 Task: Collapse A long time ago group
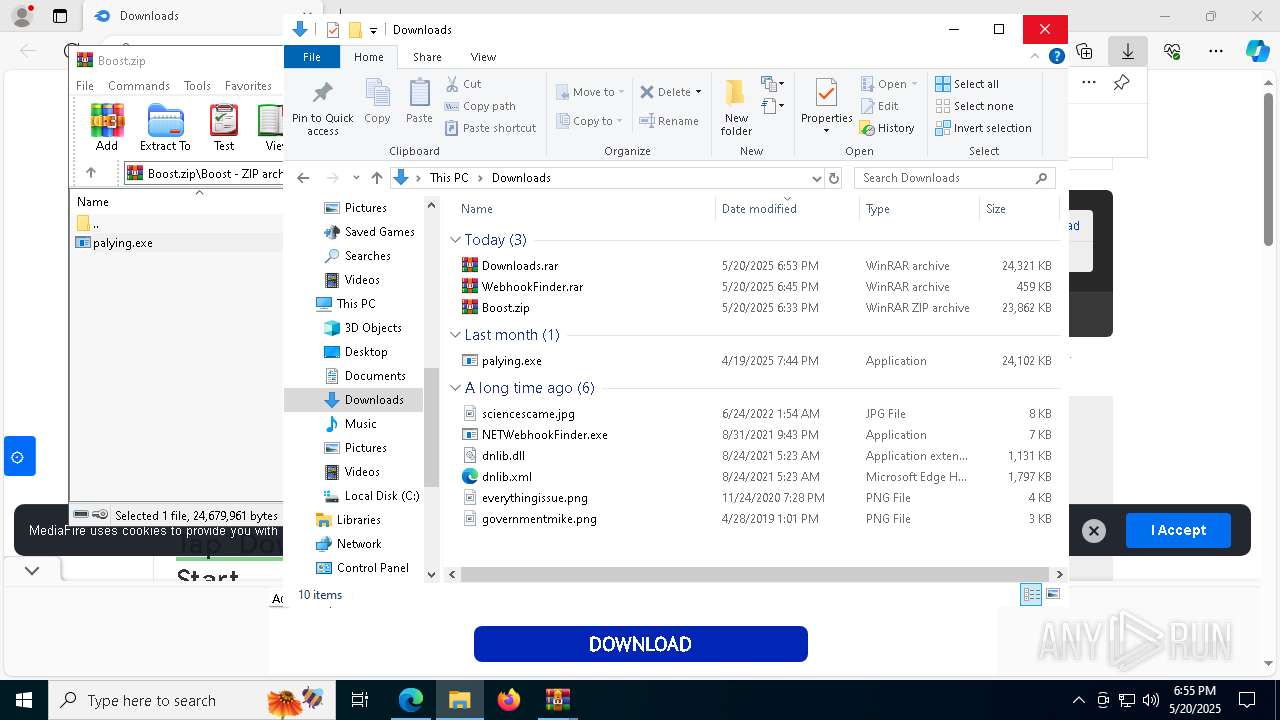455,388
